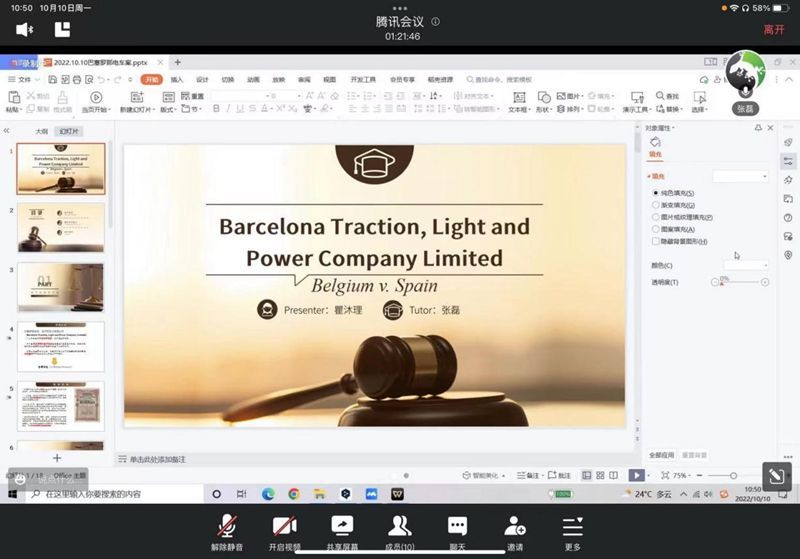Screen dimensions: 800x559
Task: Open the 插入 ribbon tab
Action: [177, 80]
